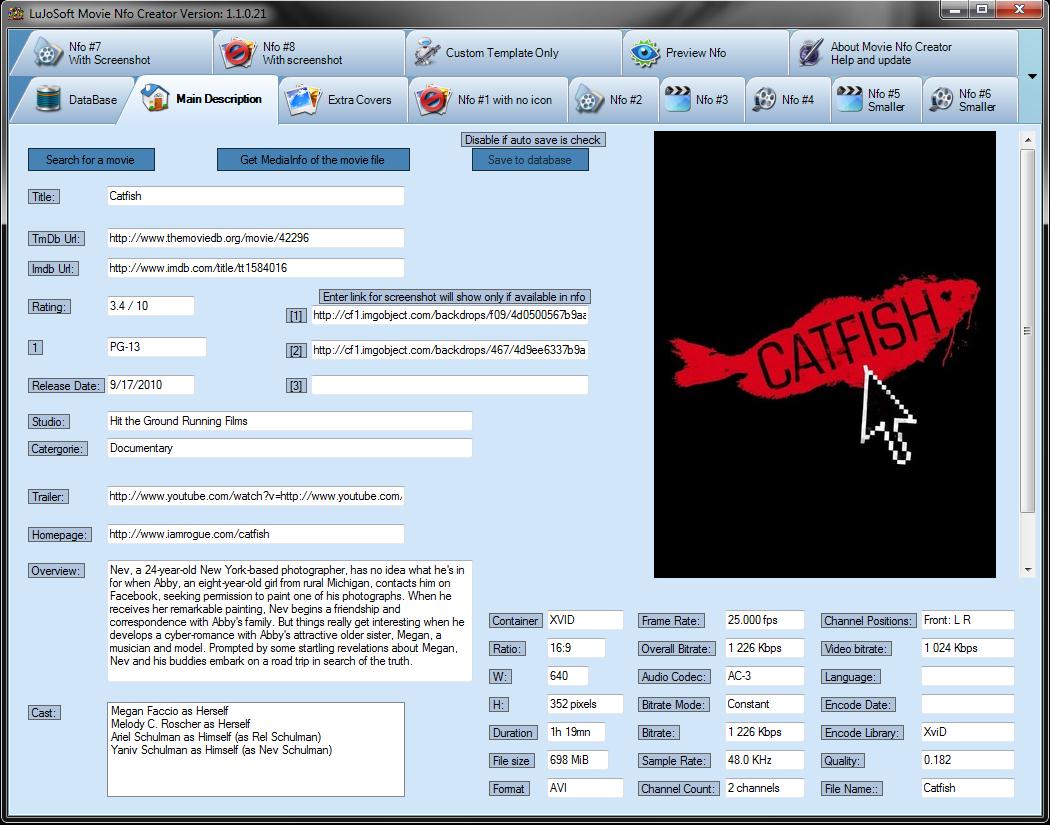Click the Title field containing Catfish
Viewport: 1050px width, 825px height.
click(x=255, y=196)
